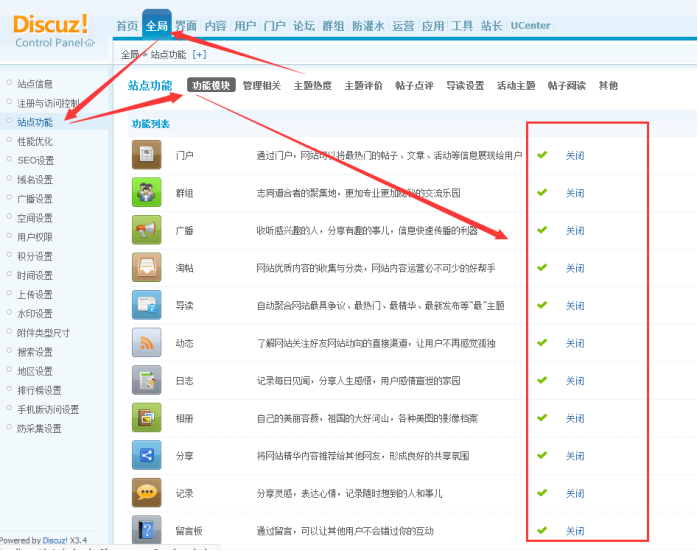Screen dimensions: 698x551
Task: Switch to the 管理相关 tab
Action: [x=262, y=85]
